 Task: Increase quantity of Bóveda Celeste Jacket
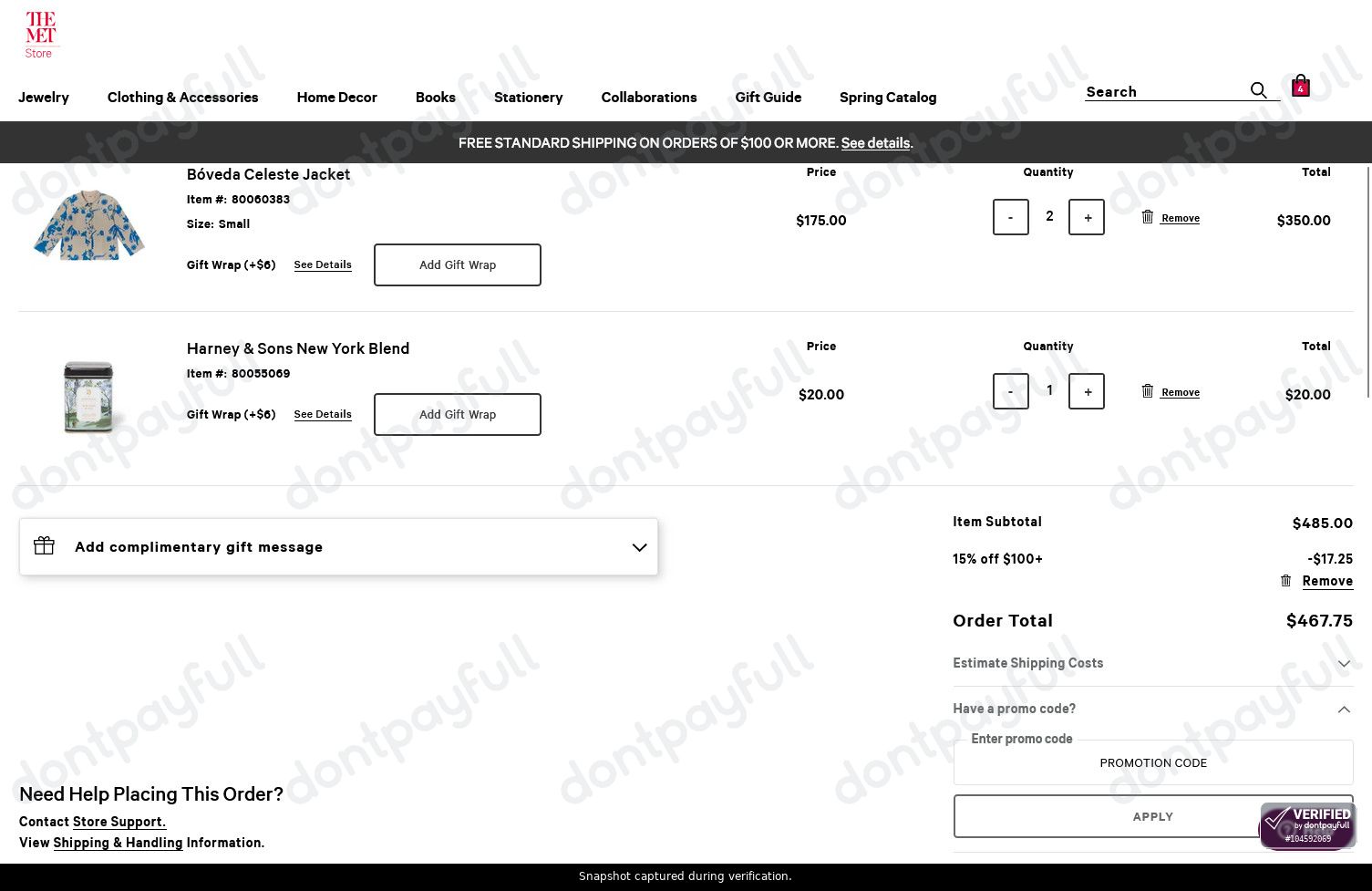click(1087, 217)
